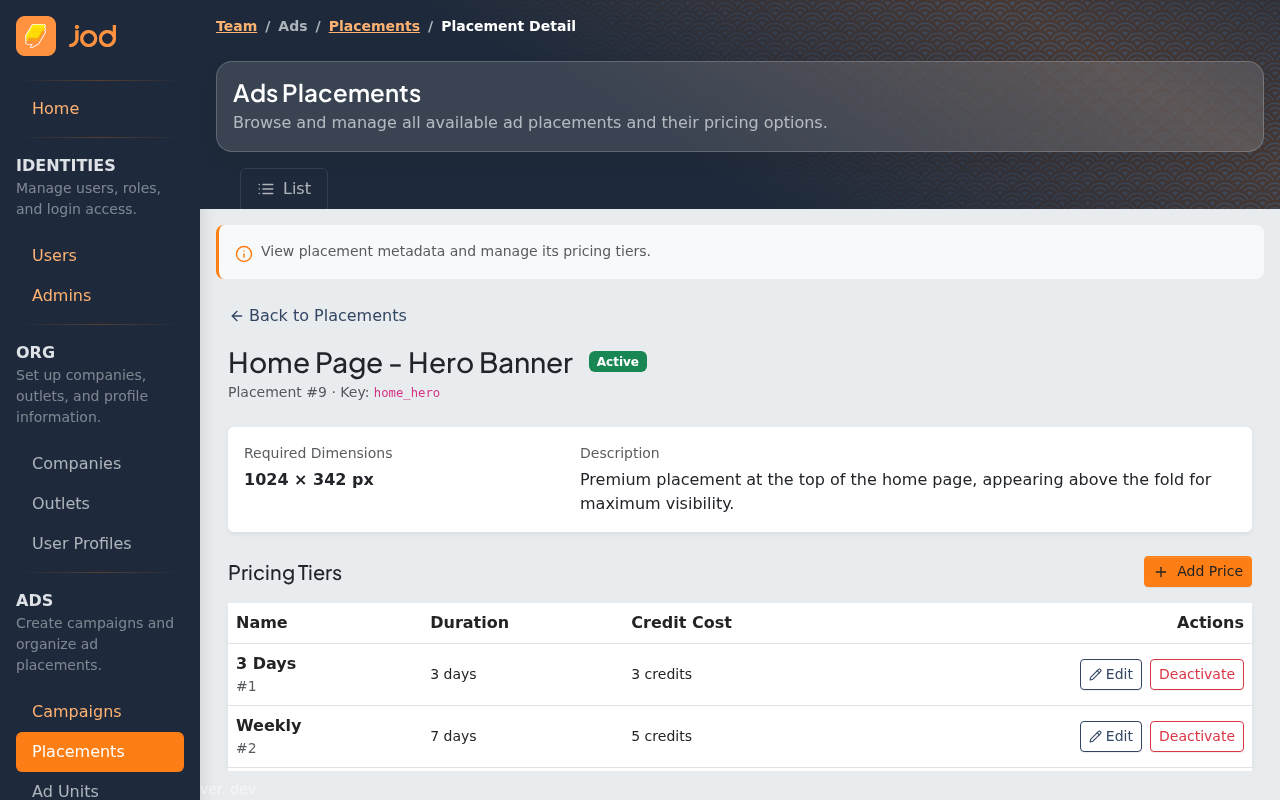
Task: Deactivate the 3 Days pricing tier
Action: 1197,674
